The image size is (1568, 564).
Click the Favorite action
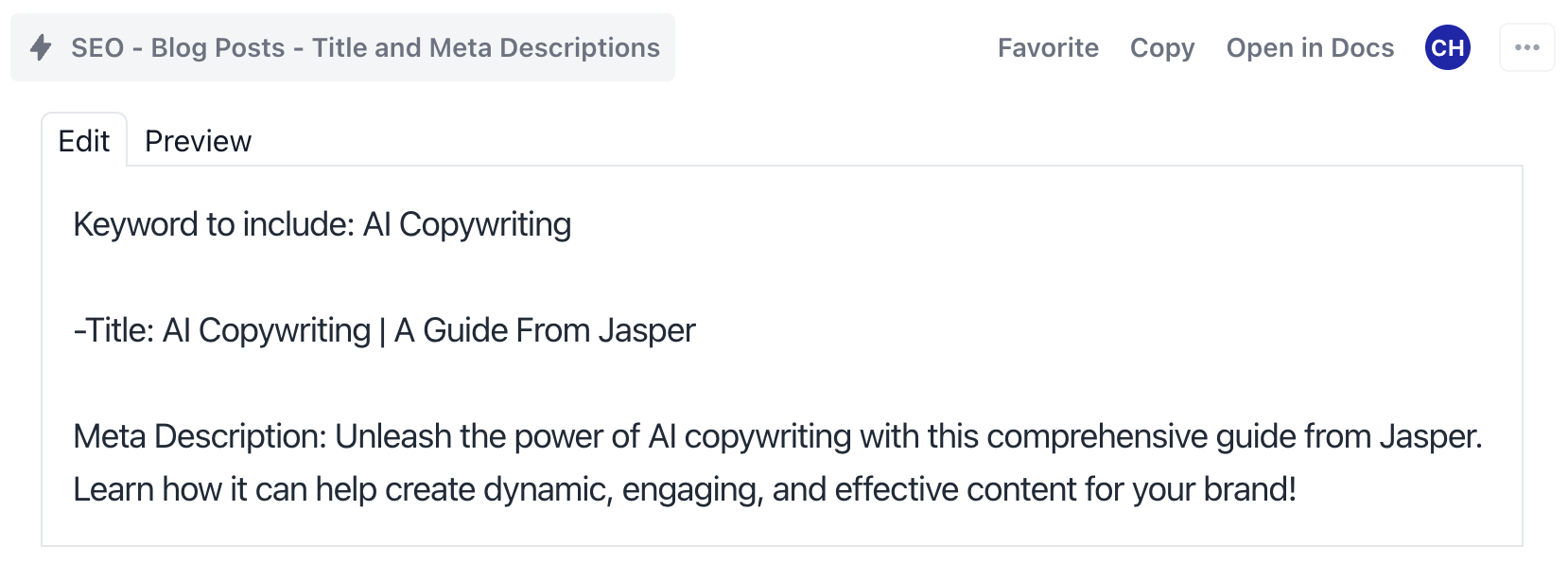(1047, 47)
